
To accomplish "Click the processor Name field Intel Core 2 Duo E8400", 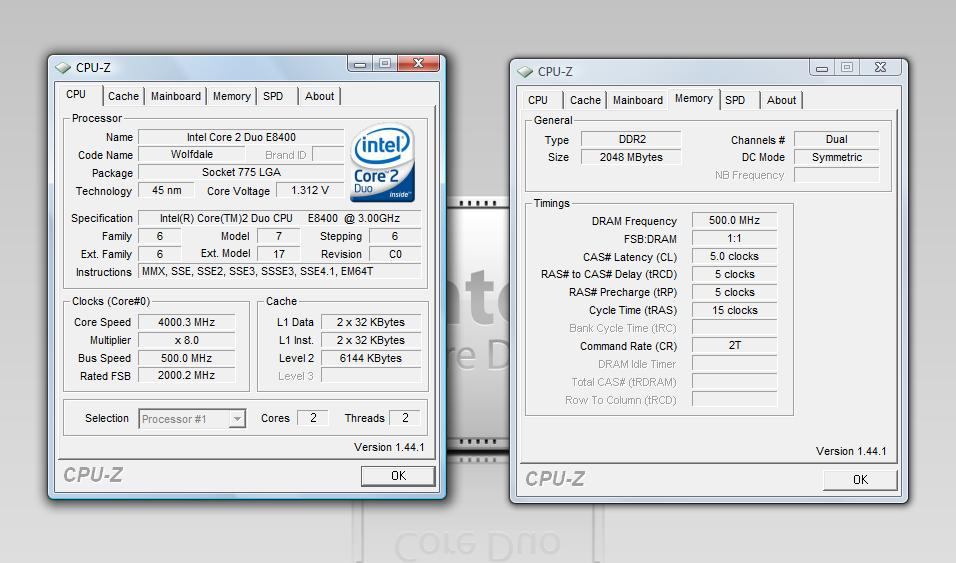I will [x=241, y=137].
